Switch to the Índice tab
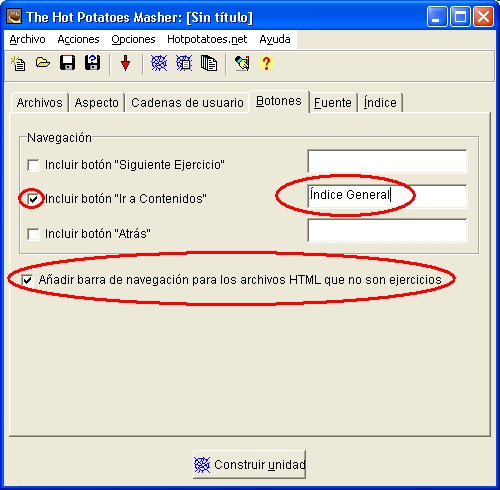The width and height of the screenshot is (500, 490). (380, 103)
